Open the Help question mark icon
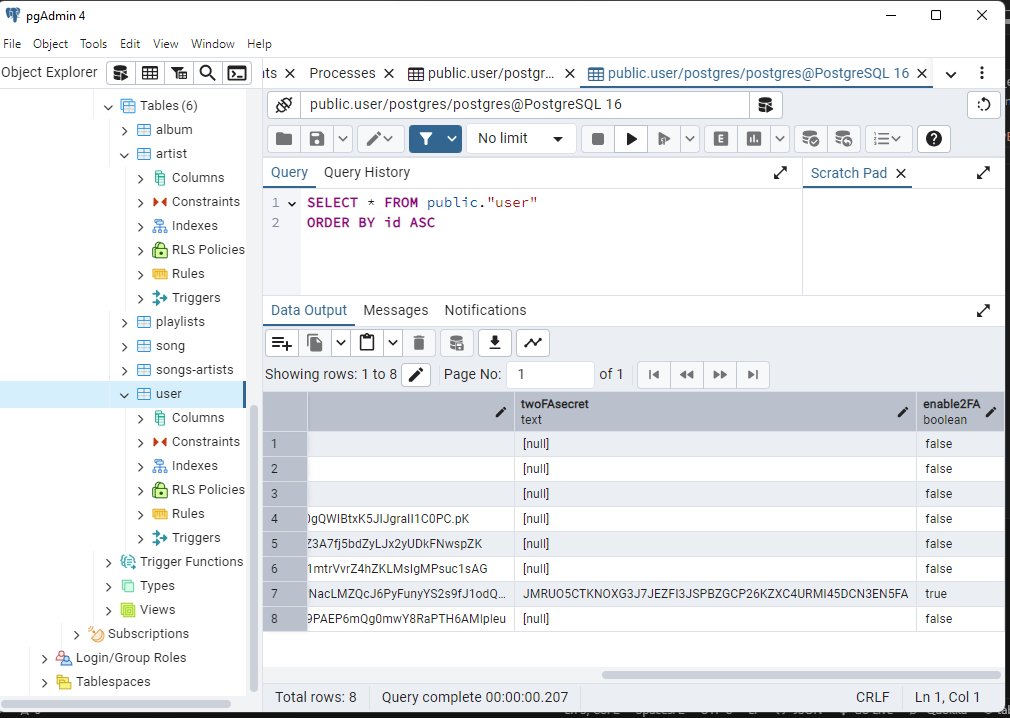 (x=934, y=138)
